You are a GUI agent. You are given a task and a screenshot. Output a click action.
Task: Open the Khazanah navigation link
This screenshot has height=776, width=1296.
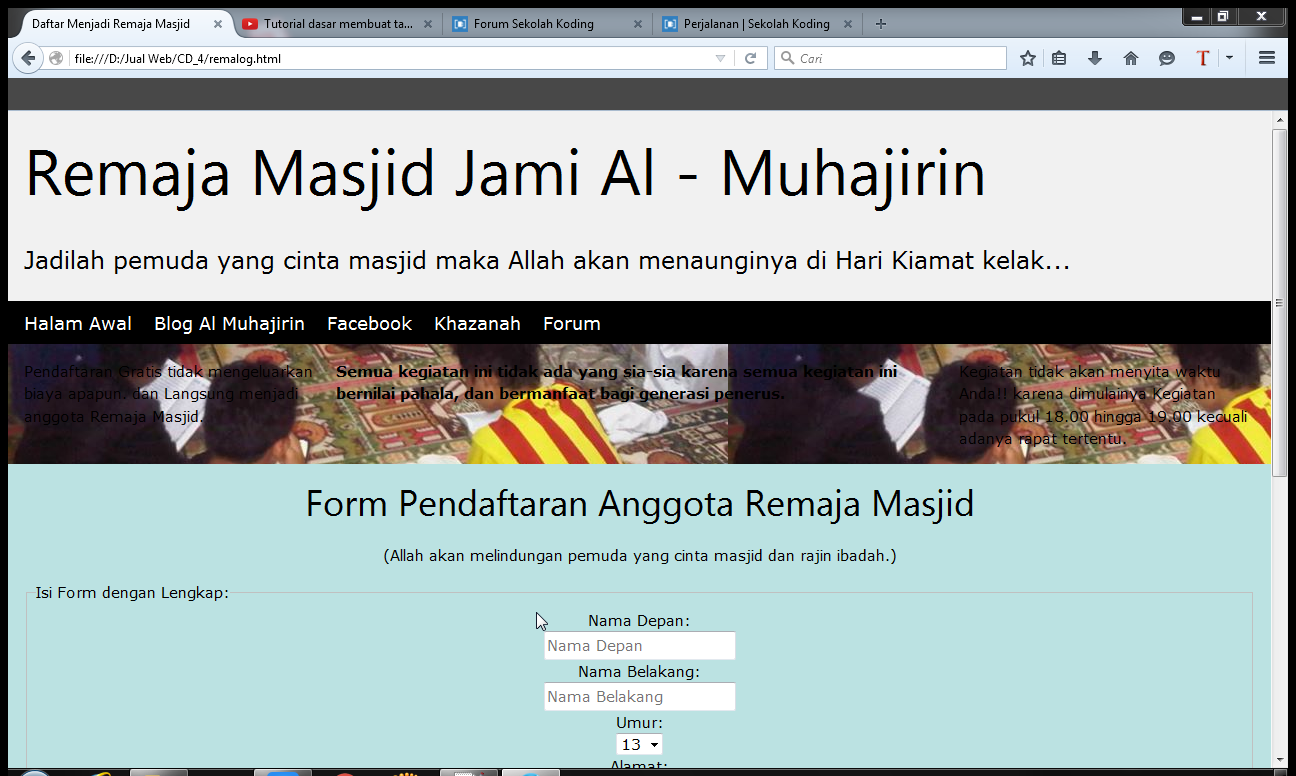coord(477,324)
